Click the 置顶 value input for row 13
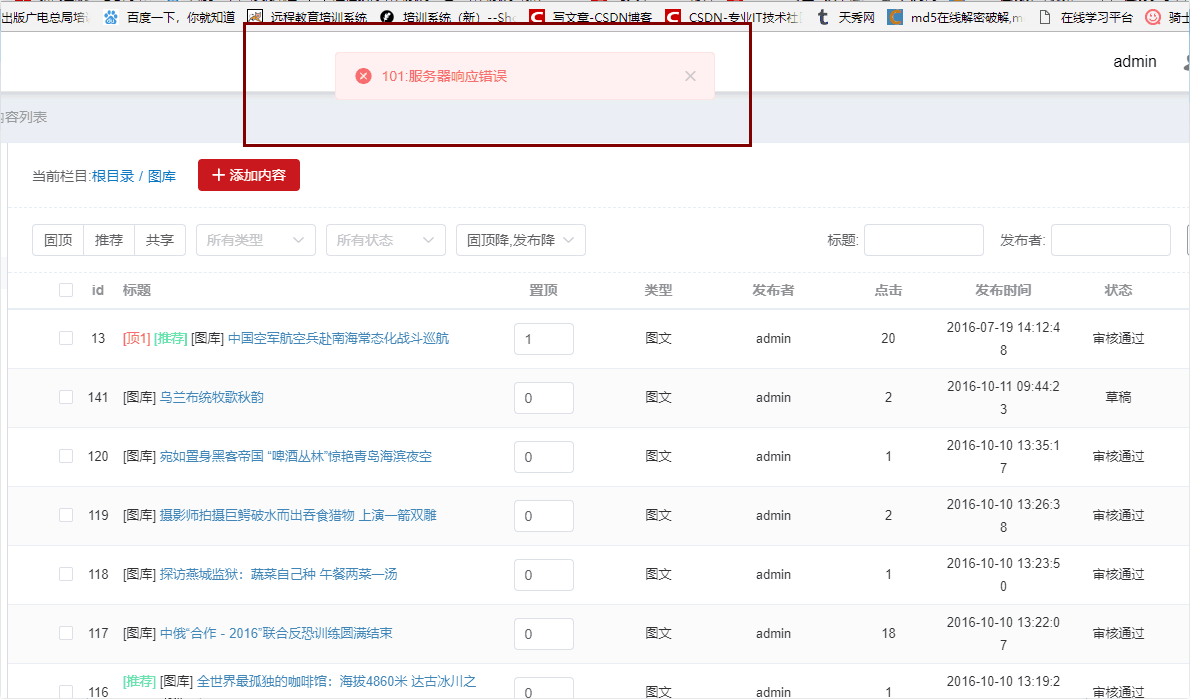 tap(543, 338)
